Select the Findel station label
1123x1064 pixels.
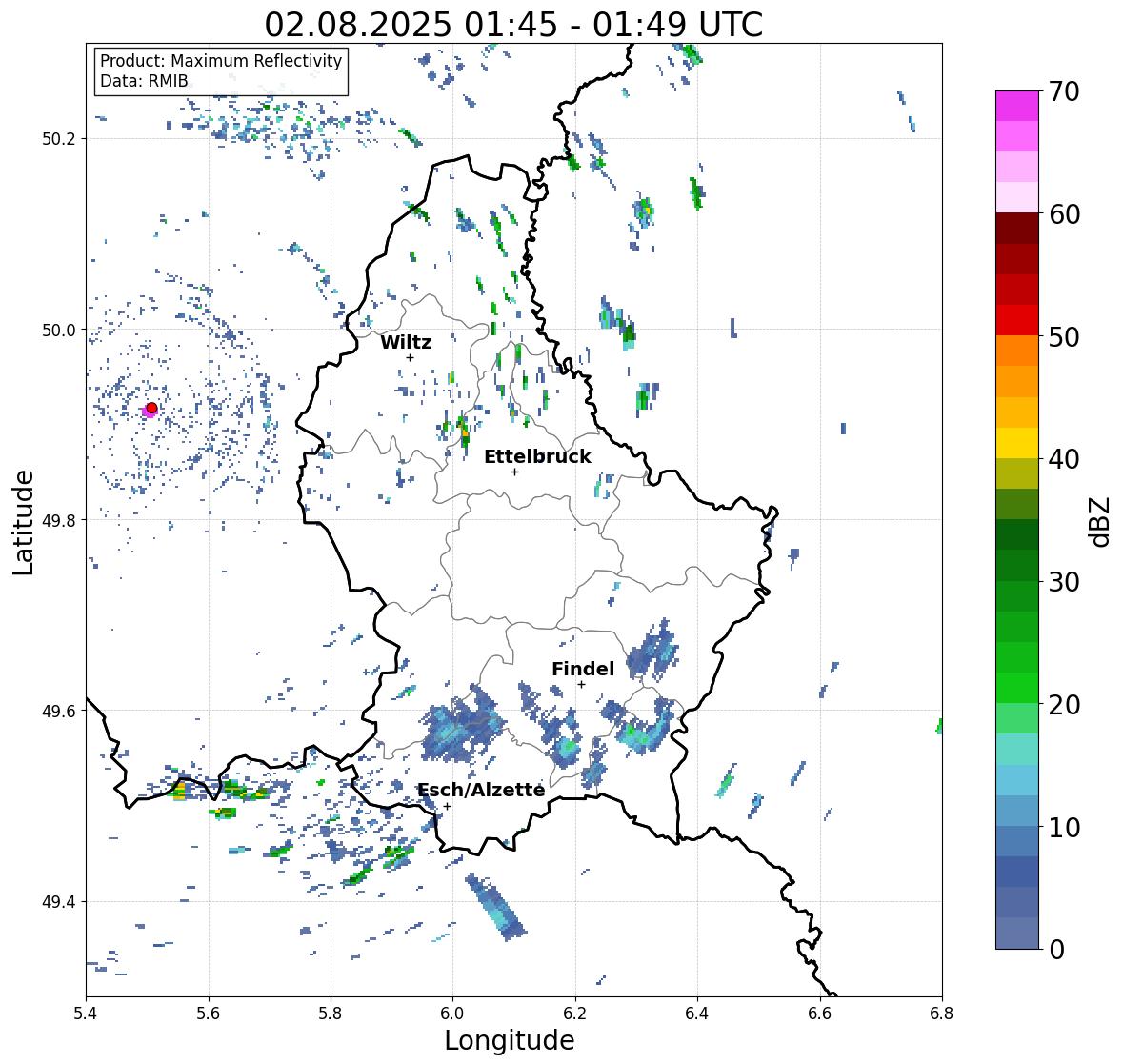(x=582, y=669)
